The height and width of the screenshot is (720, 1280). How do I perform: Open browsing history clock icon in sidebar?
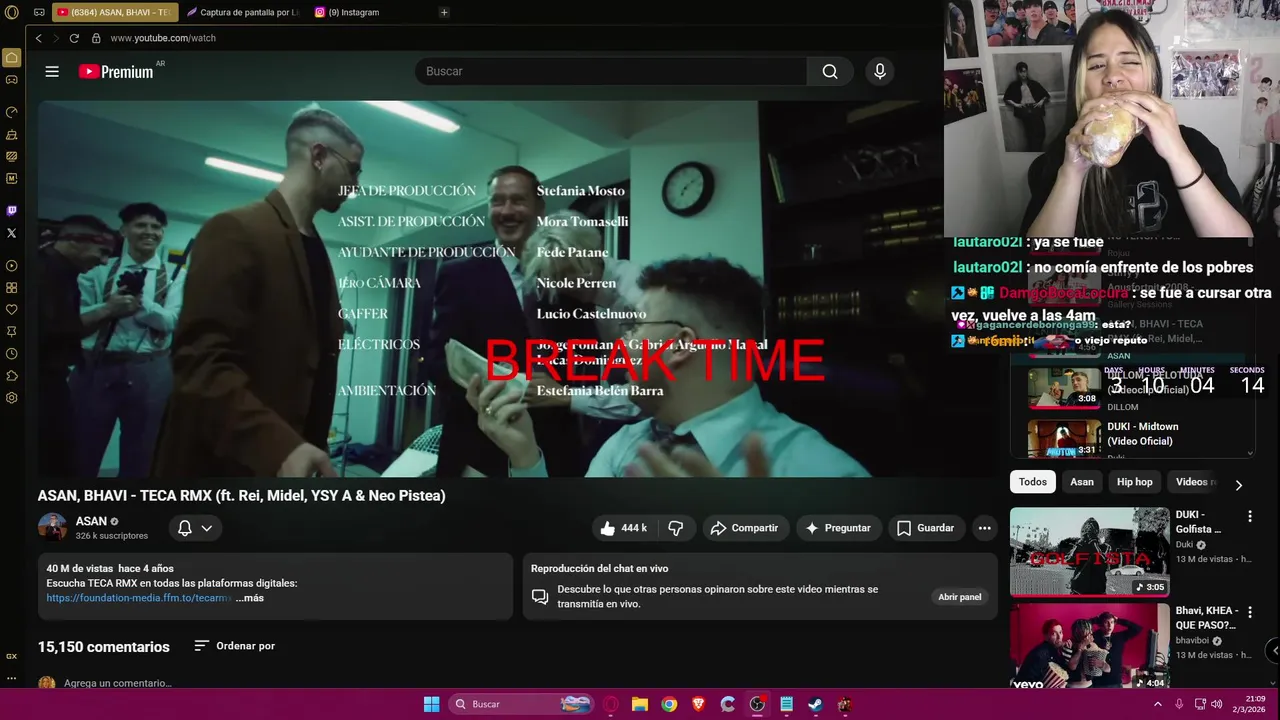pyautogui.click(x=12, y=354)
